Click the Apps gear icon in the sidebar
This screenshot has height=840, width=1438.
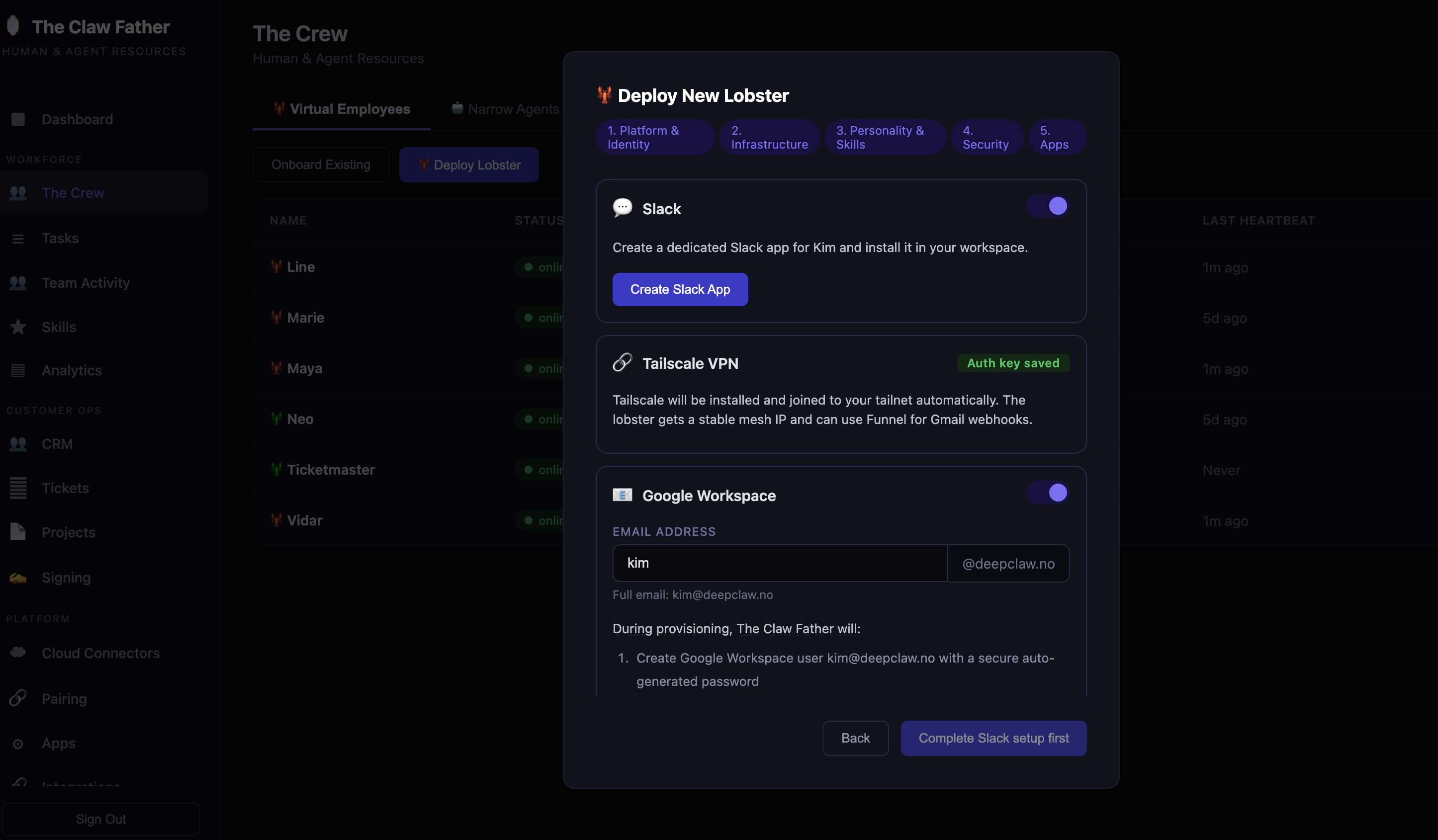click(x=18, y=744)
